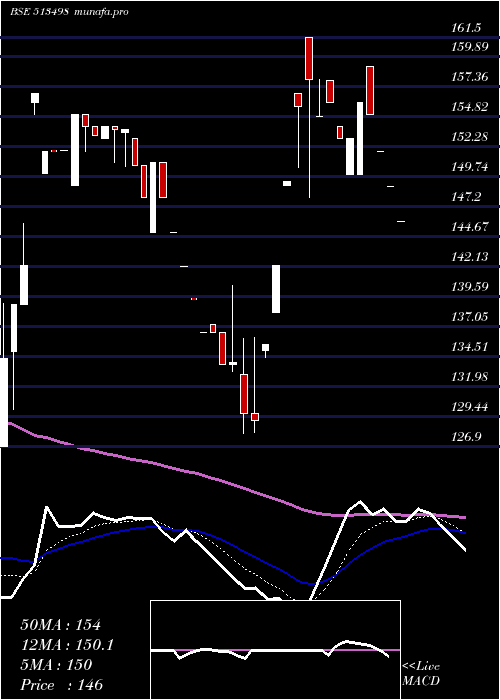This screenshot has height=700, width=500.
Task: Click the Price : 146 readout
Action: (x=62, y=685)
